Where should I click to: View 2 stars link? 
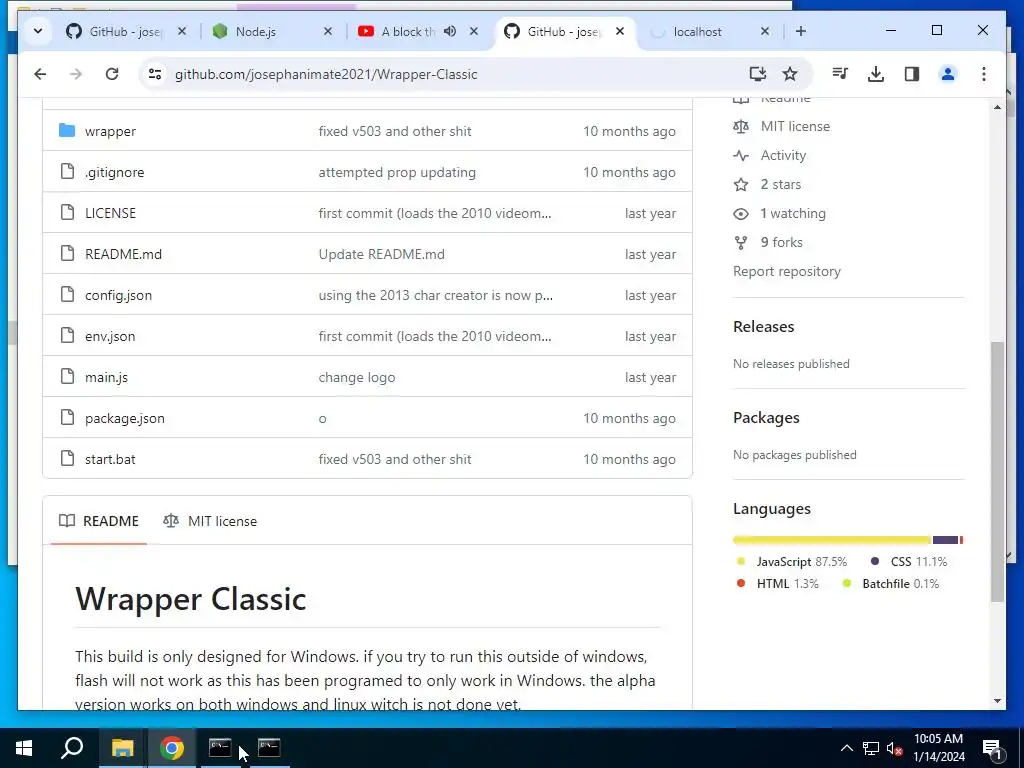click(780, 184)
